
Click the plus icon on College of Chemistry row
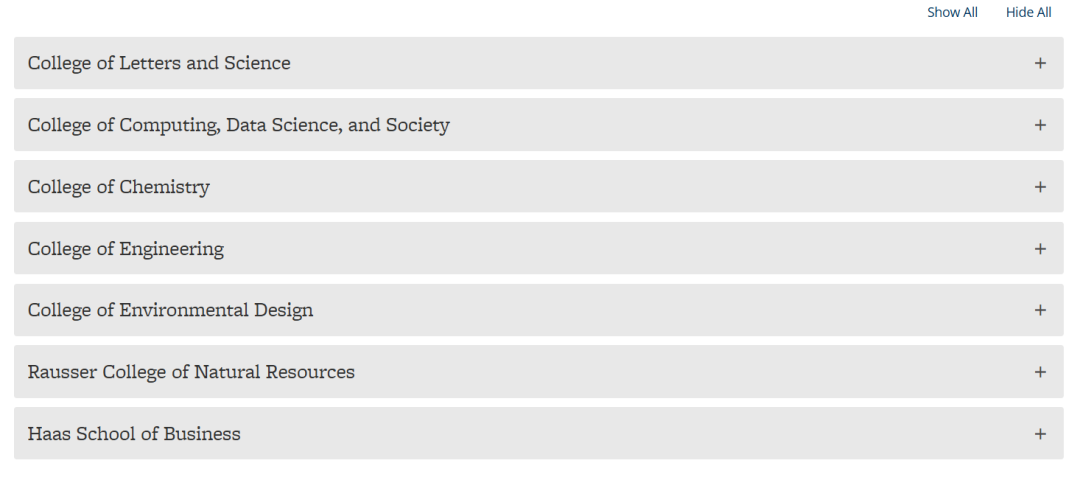[1040, 187]
